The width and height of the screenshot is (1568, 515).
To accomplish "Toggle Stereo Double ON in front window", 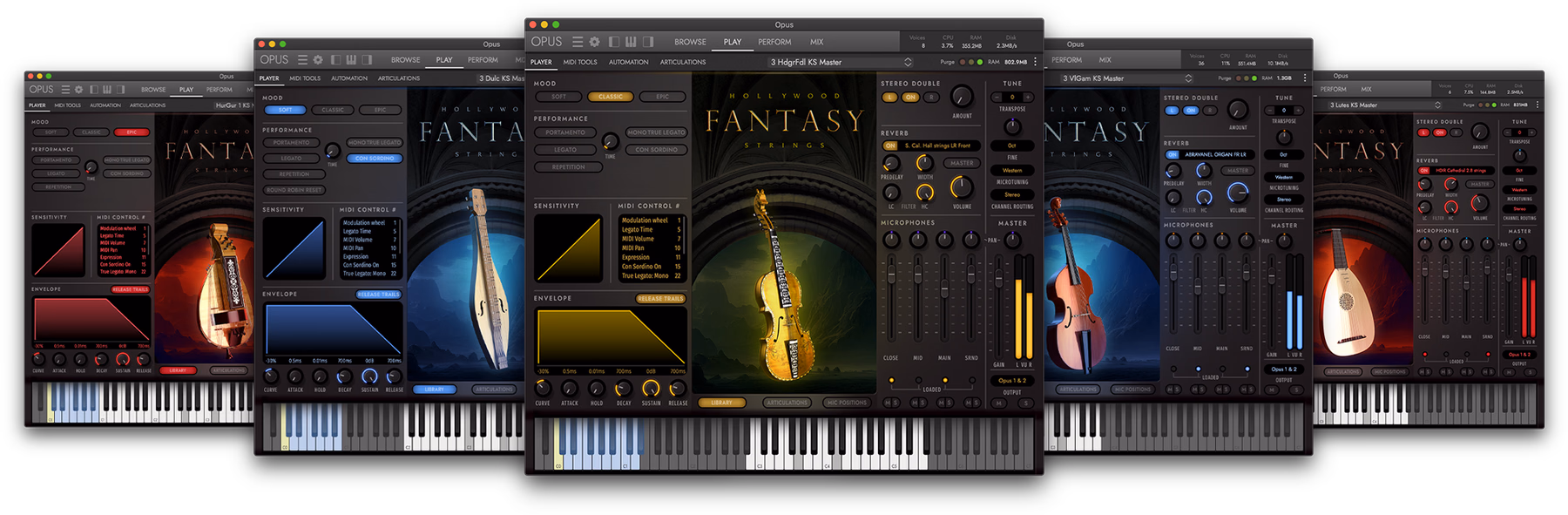I will pos(910,98).
